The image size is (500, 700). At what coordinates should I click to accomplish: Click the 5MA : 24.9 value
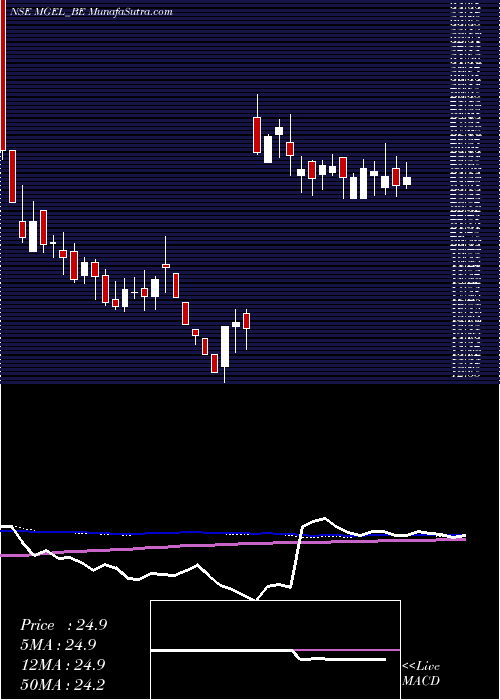58,645
